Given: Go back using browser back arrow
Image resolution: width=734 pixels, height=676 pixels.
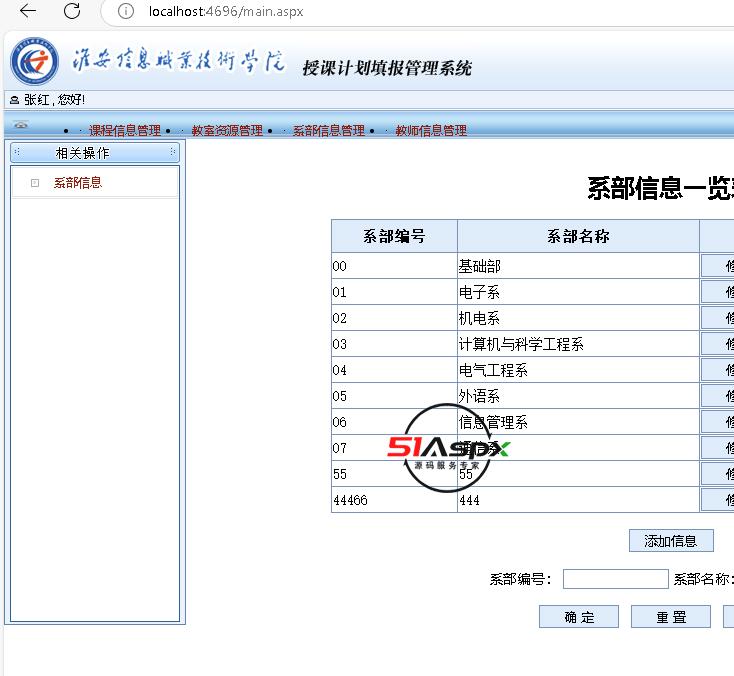Looking at the screenshot, I should point(28,11).
